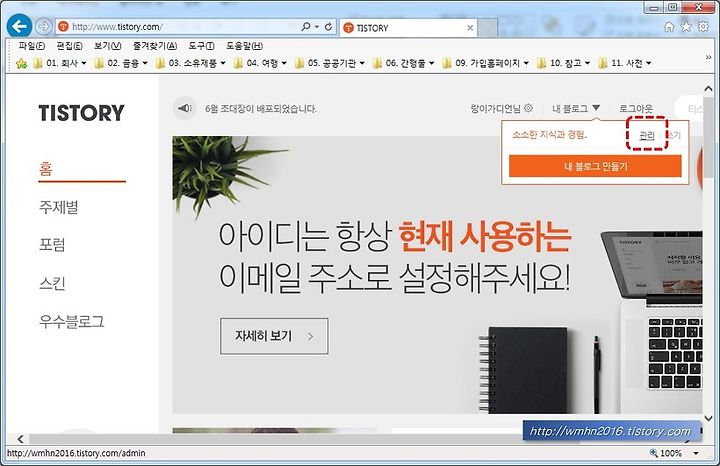This screenshot has width=720, height=466.
Task: Open Favorites star icon in toolbar
Action: click(x=686, y=27)
